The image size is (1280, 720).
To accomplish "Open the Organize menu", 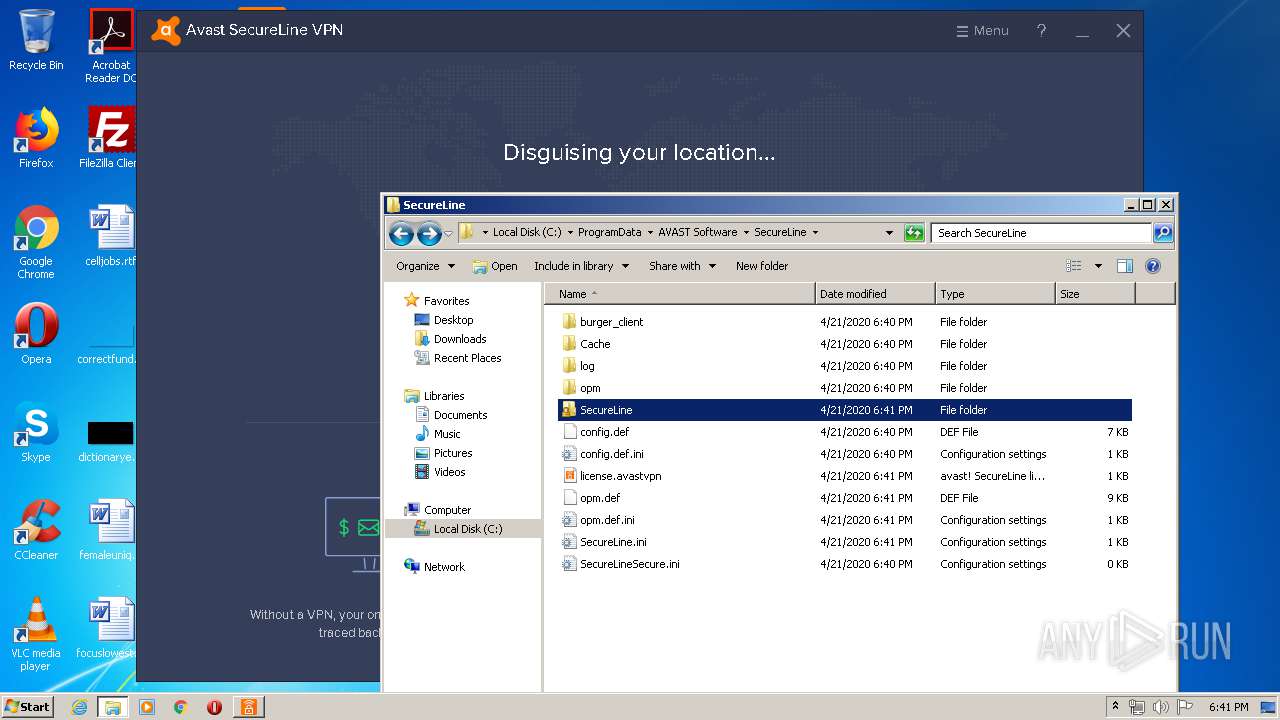I will pos(425,266).
